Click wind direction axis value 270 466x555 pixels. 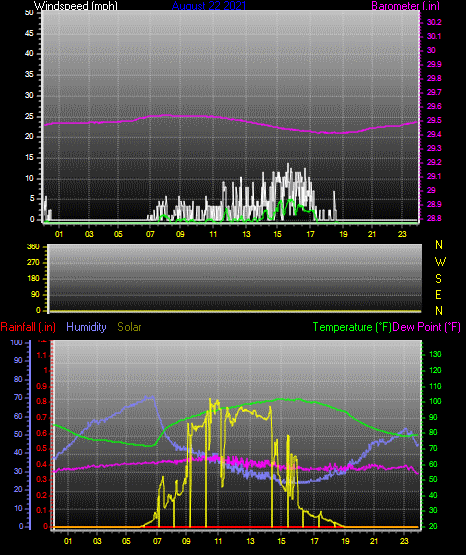pyautogui.click(x=33, y=263)
